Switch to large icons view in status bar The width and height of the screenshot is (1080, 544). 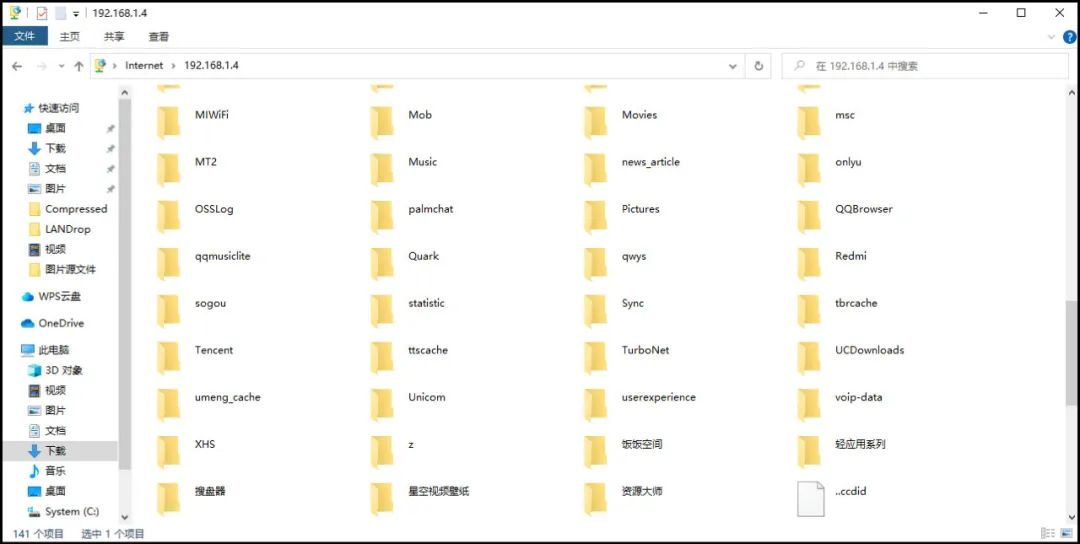click(x=1066, y=533)
